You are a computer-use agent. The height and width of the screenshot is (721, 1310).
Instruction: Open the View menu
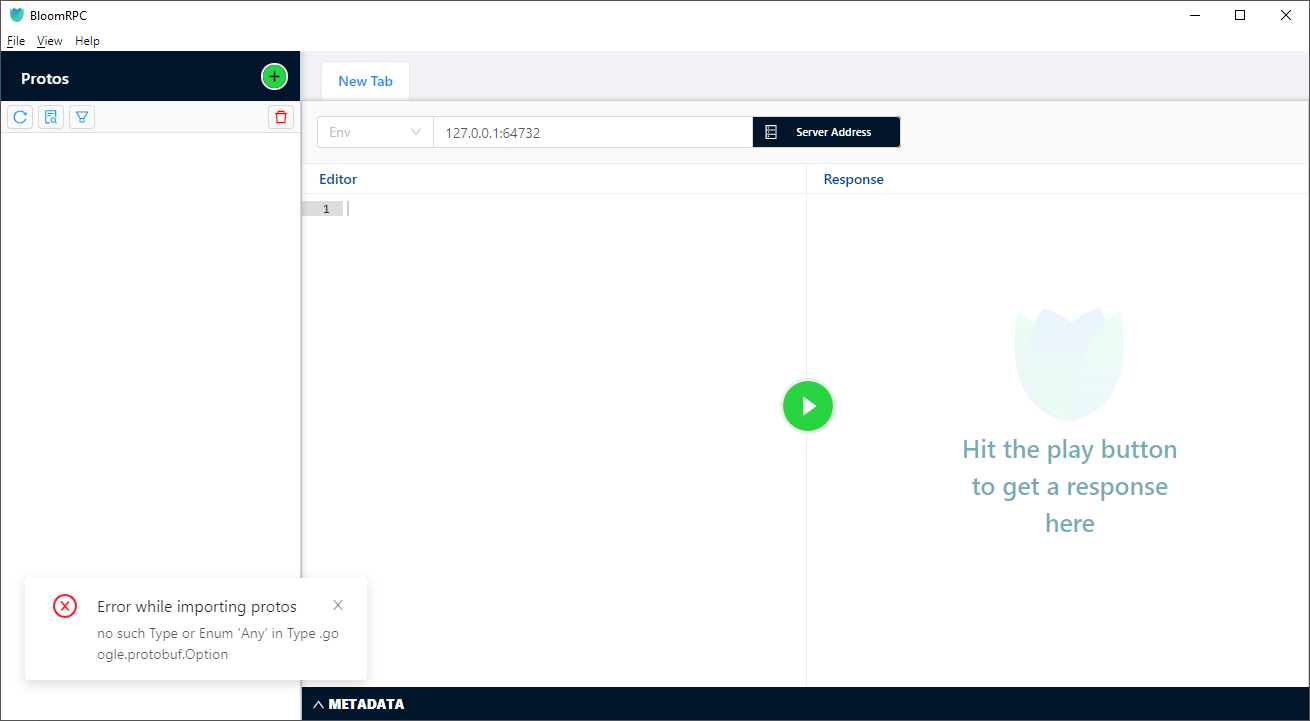[x=50, y=41]
